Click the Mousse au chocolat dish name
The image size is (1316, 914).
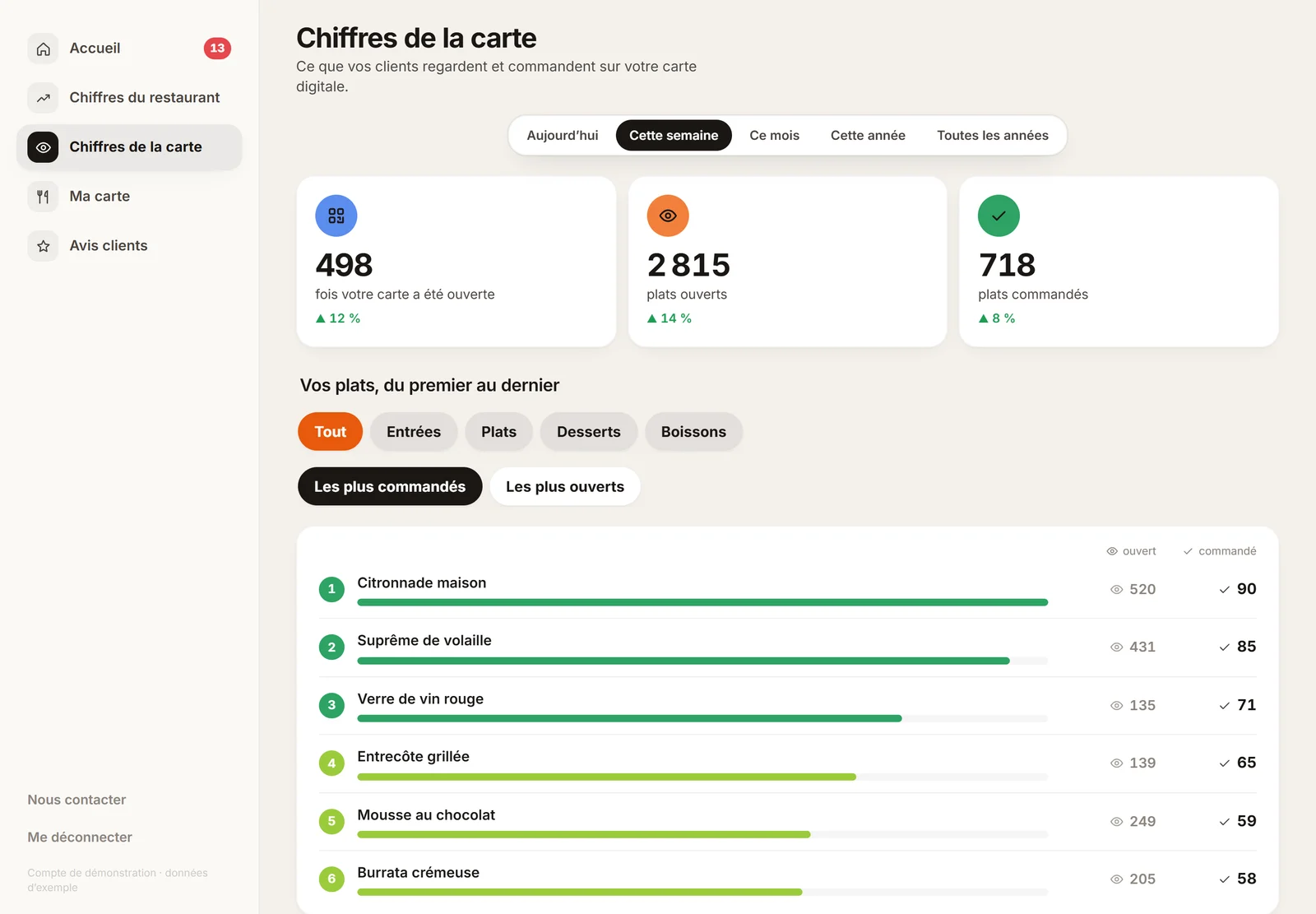click(x=426, y=815)
